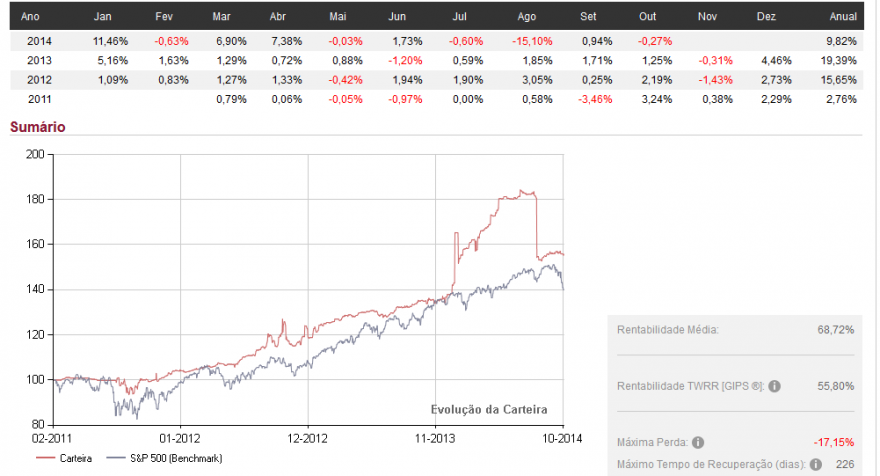The width and height of the screenshot is (880, 476).
Task: Click the 19,39% annual value for 2013
Action: click(838, 61)
